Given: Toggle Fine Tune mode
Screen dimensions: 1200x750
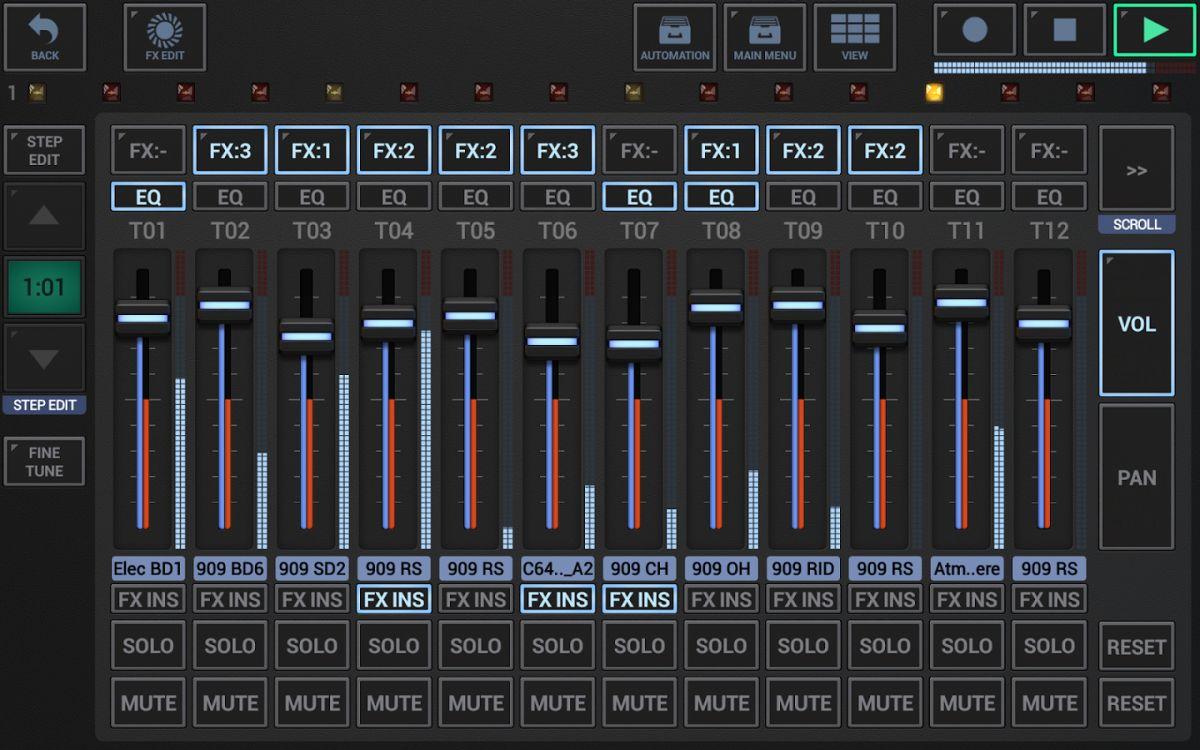Looking at the screenshot, I should click(x=44, y=461).
